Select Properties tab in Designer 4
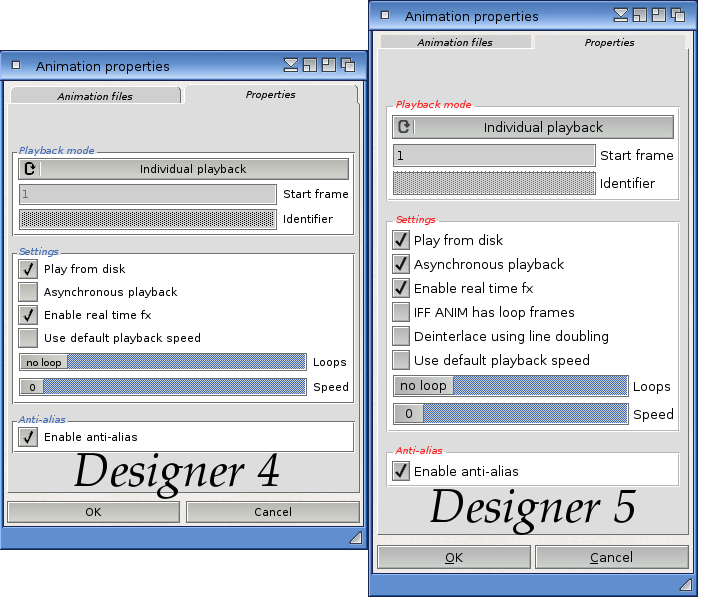This screenshot has height=600, width=703. point(271,95)
